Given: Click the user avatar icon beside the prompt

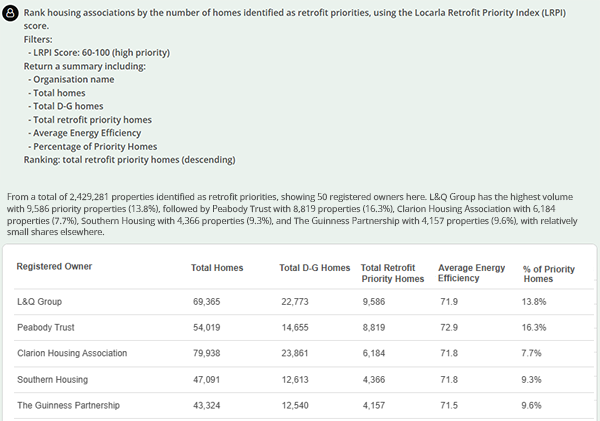Looking at the screenshot, I should click(x=12, y=14).
